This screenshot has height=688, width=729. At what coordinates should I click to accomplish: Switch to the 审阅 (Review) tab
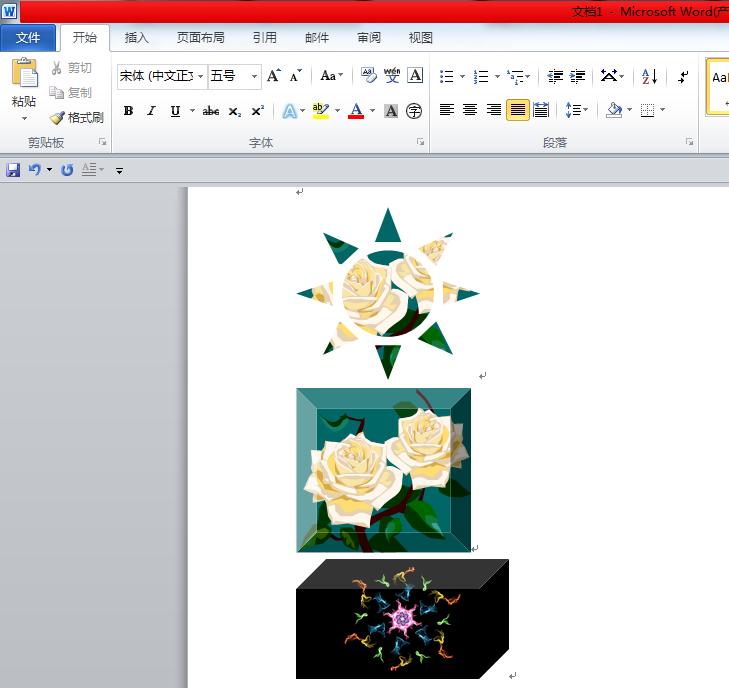(369, 38)
